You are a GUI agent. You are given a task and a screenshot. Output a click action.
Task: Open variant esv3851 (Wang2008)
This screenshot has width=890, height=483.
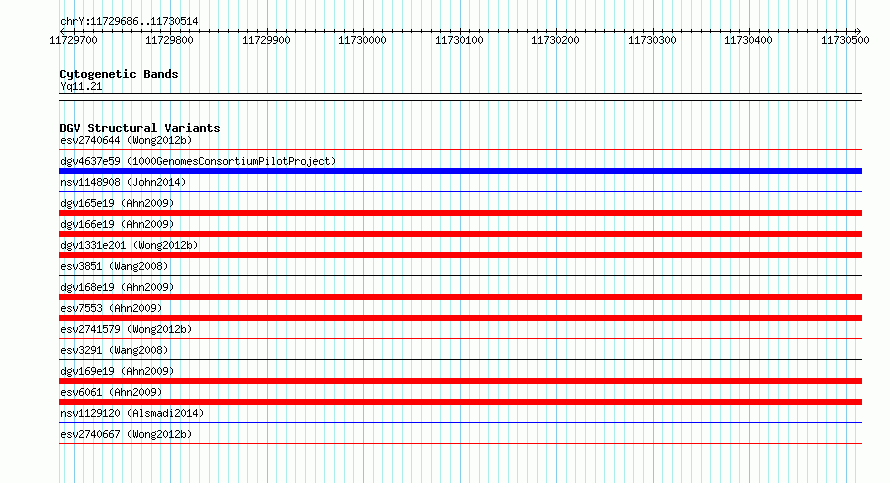click(114, 266)
